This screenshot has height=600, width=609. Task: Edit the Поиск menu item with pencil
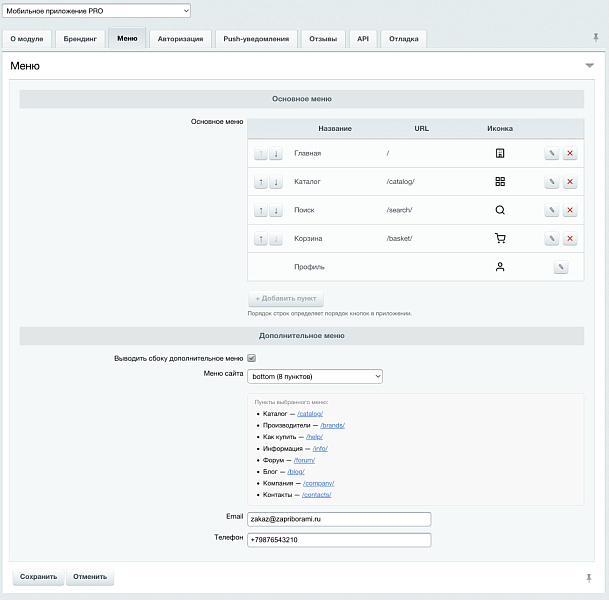[x=552, y=210]
